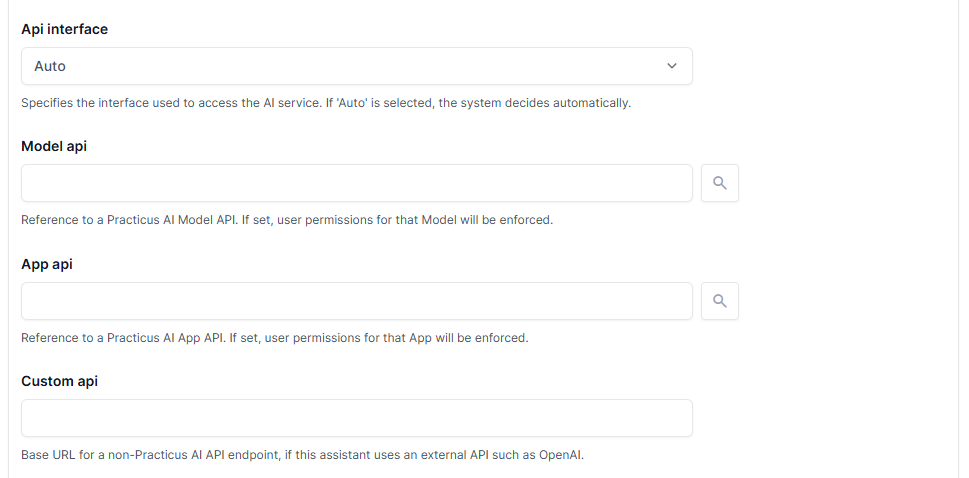Click the Model api search magnifier icon
The height and width of the screenshot is (478, 969).
pos(720,183)
